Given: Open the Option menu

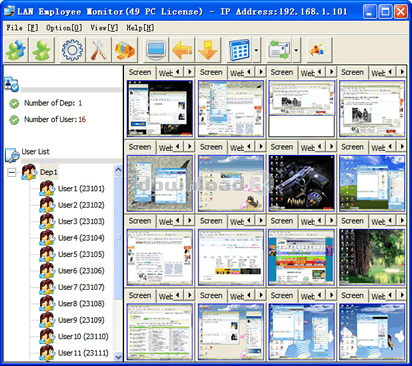Looking at the screenshot, I should coord(64,28).
